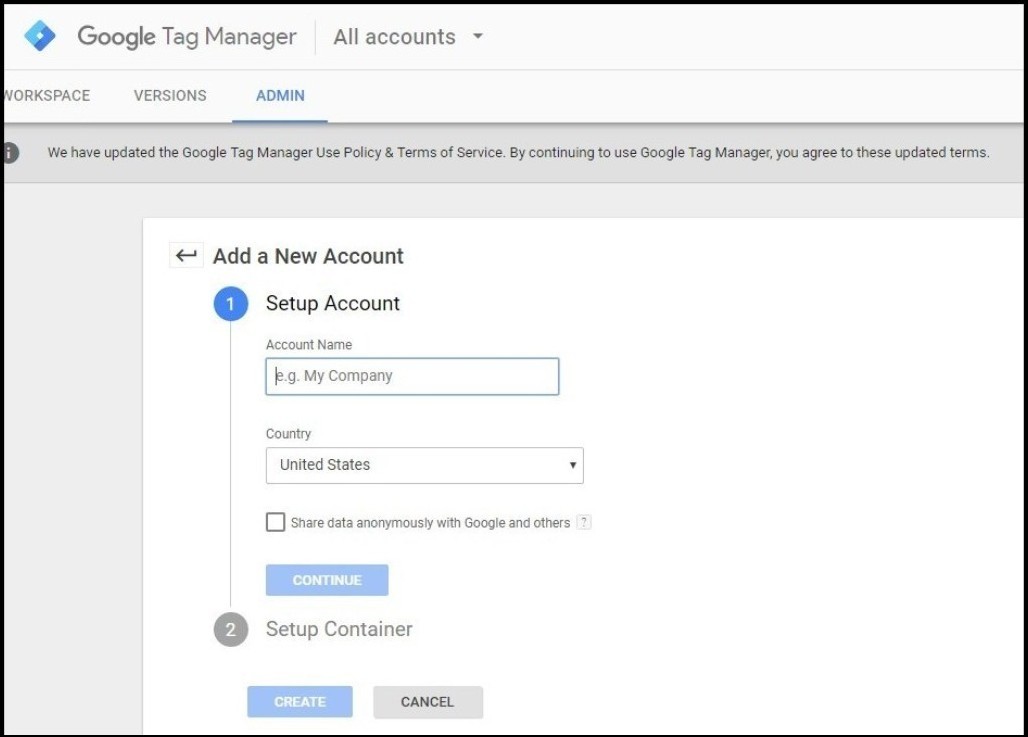The image size is (1028, 737).
Task: Switch to the Versions tab
Action: 170,96
